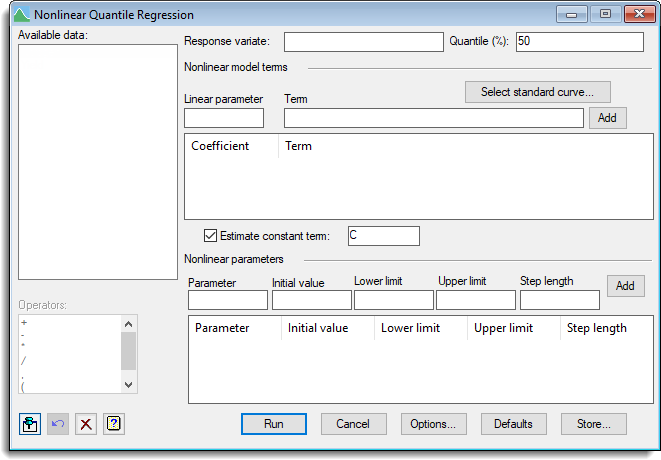Click the red X clear icon
Screen dimensions: 661x460
tap(86, 424)
